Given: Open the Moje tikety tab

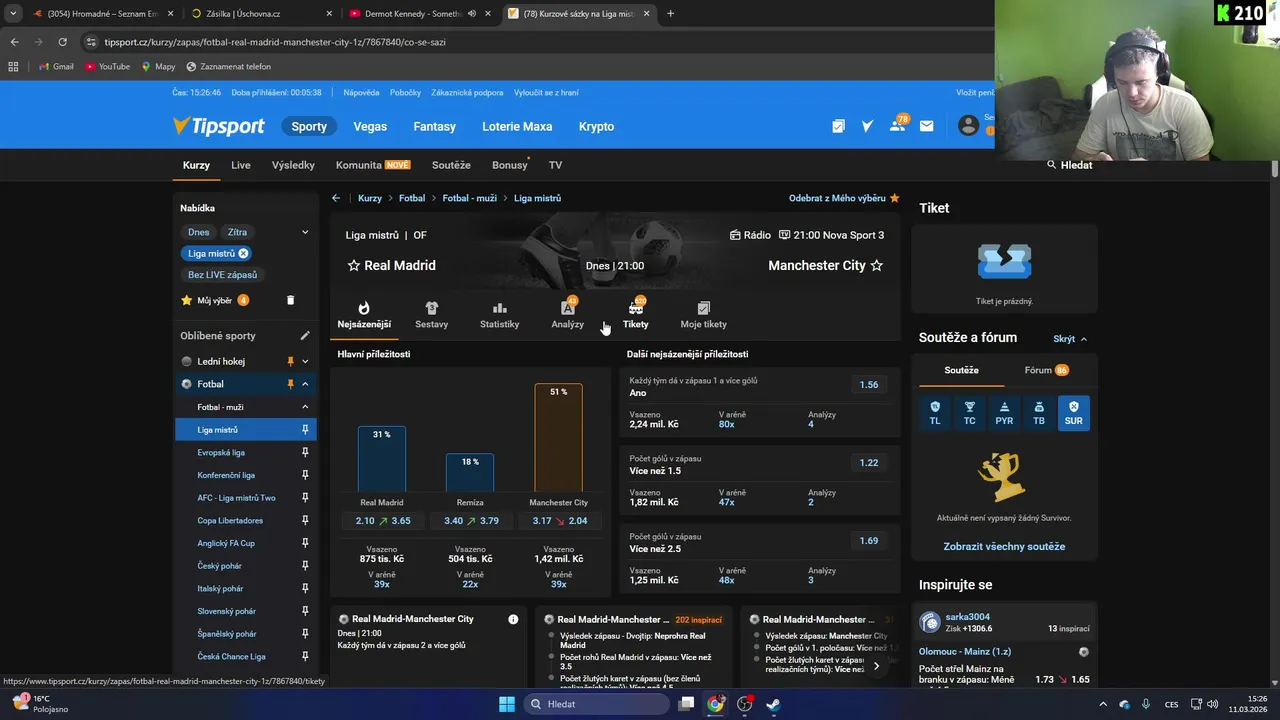Looking at the screenshot, I should click(x=703, y=314).
